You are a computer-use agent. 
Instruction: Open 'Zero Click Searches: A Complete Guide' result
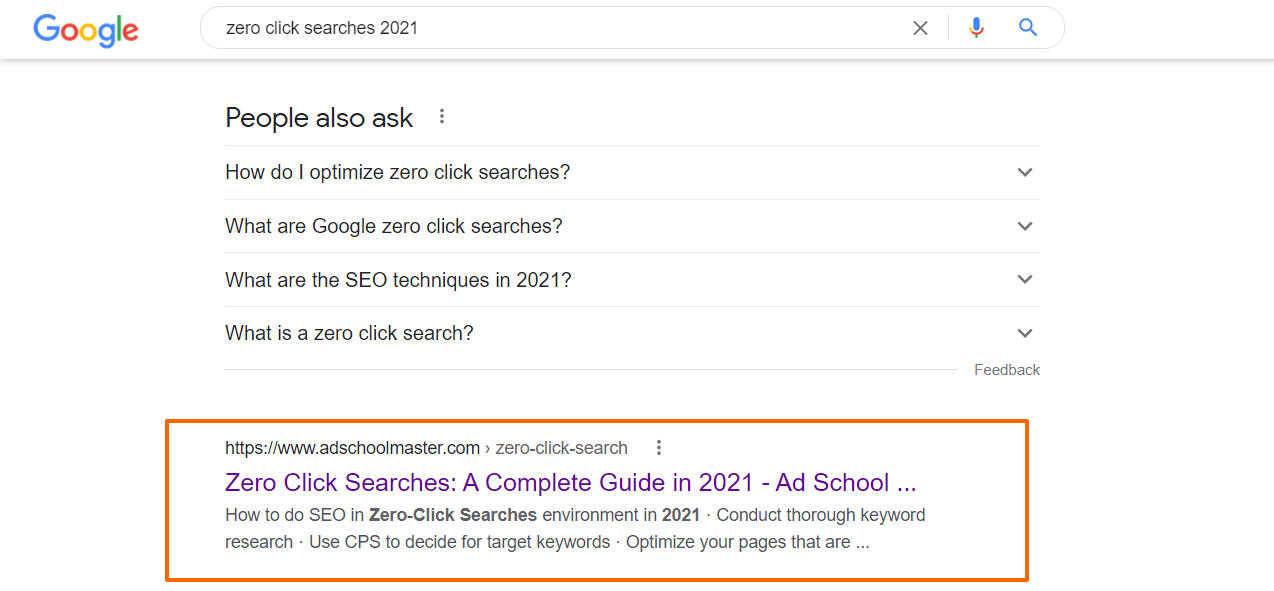tap(571, 483)
